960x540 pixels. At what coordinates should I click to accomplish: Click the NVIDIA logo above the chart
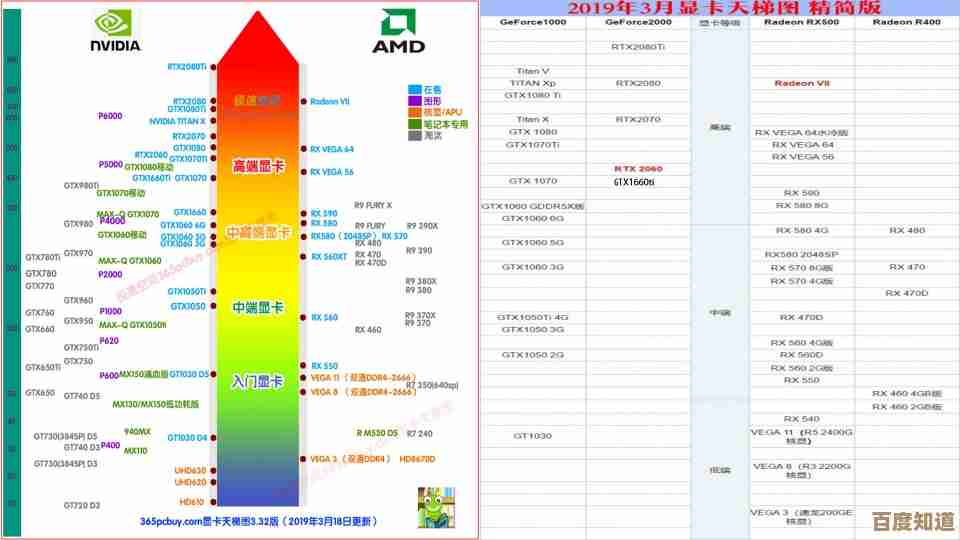[115, 32]
